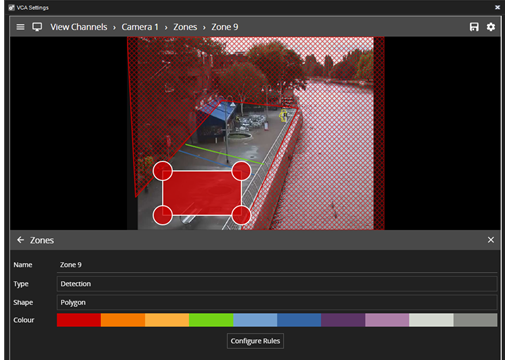The image size is (511, 364).
Task: Open the settings gear icon
Action: 491,27
